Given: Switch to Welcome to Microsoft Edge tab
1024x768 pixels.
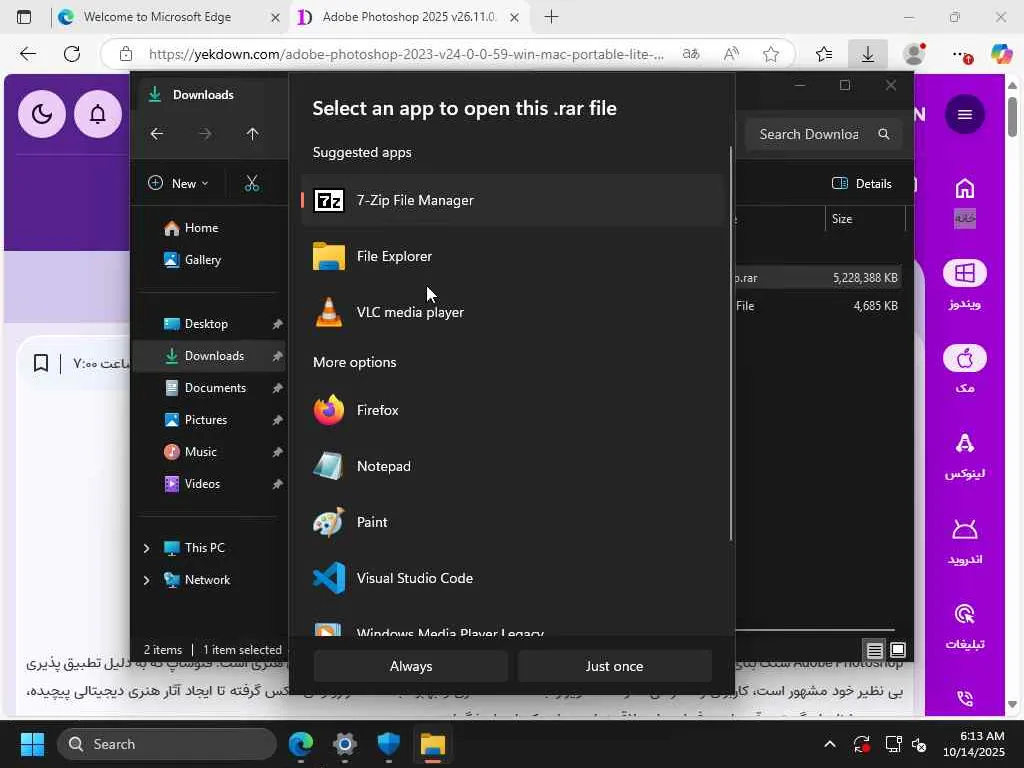Looking at the screenshot, I should tap(158, 17).
